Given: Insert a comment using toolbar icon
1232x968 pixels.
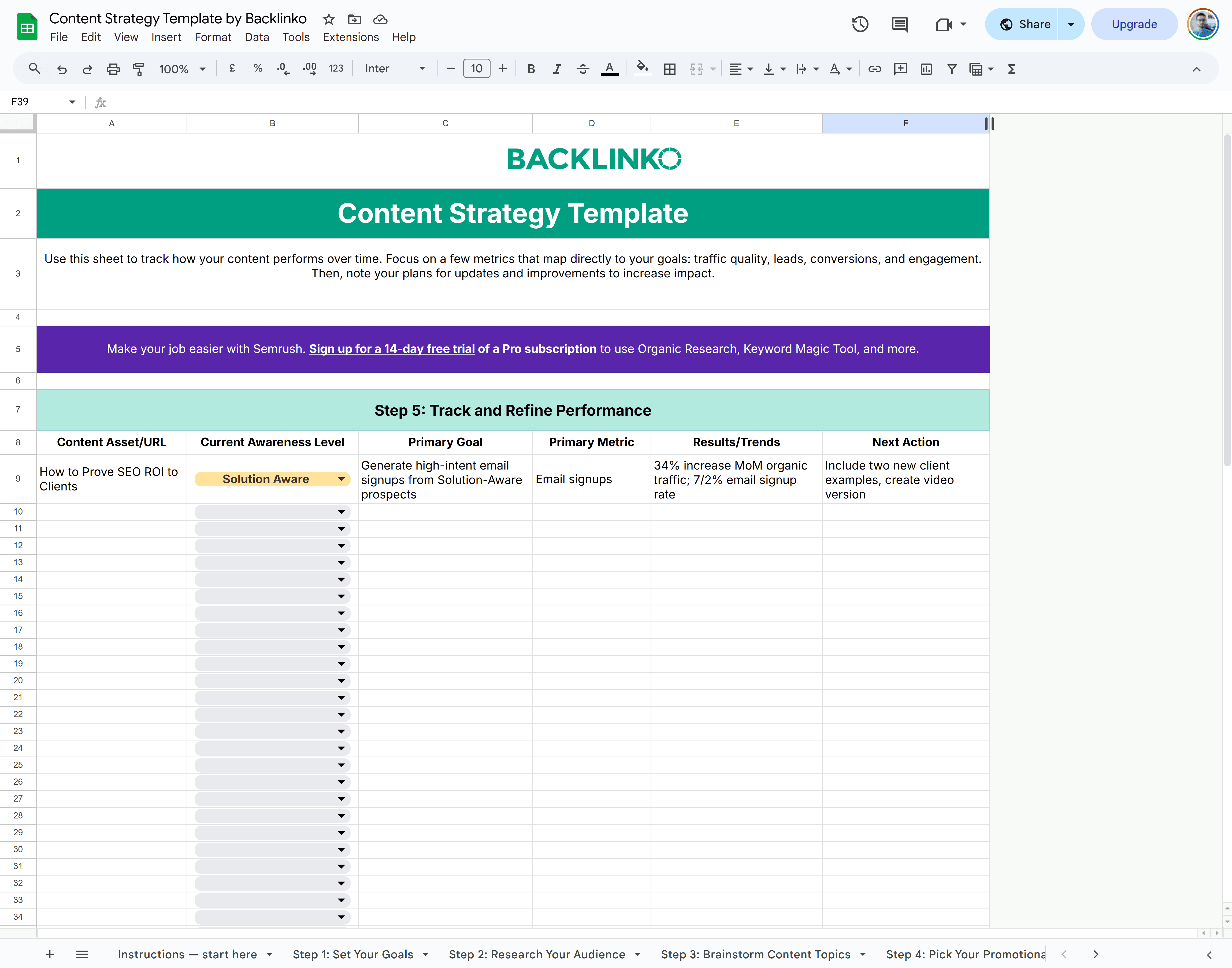Looking at the screenshot, I should [900, 69].
